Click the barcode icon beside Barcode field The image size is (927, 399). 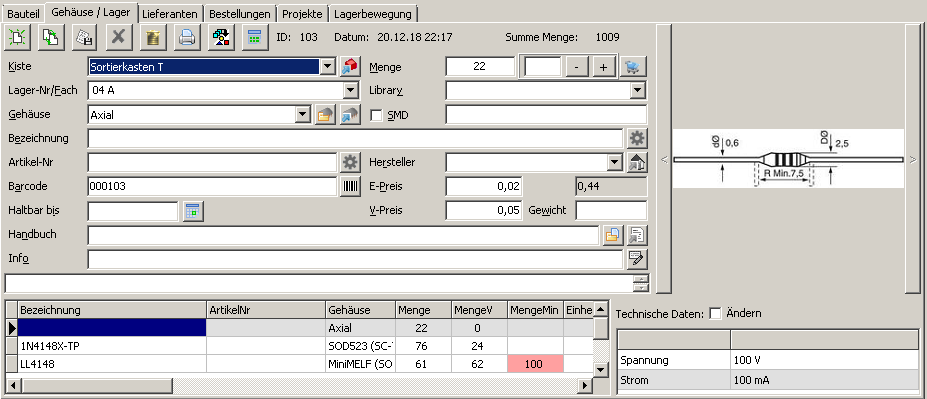pos(350,186)
